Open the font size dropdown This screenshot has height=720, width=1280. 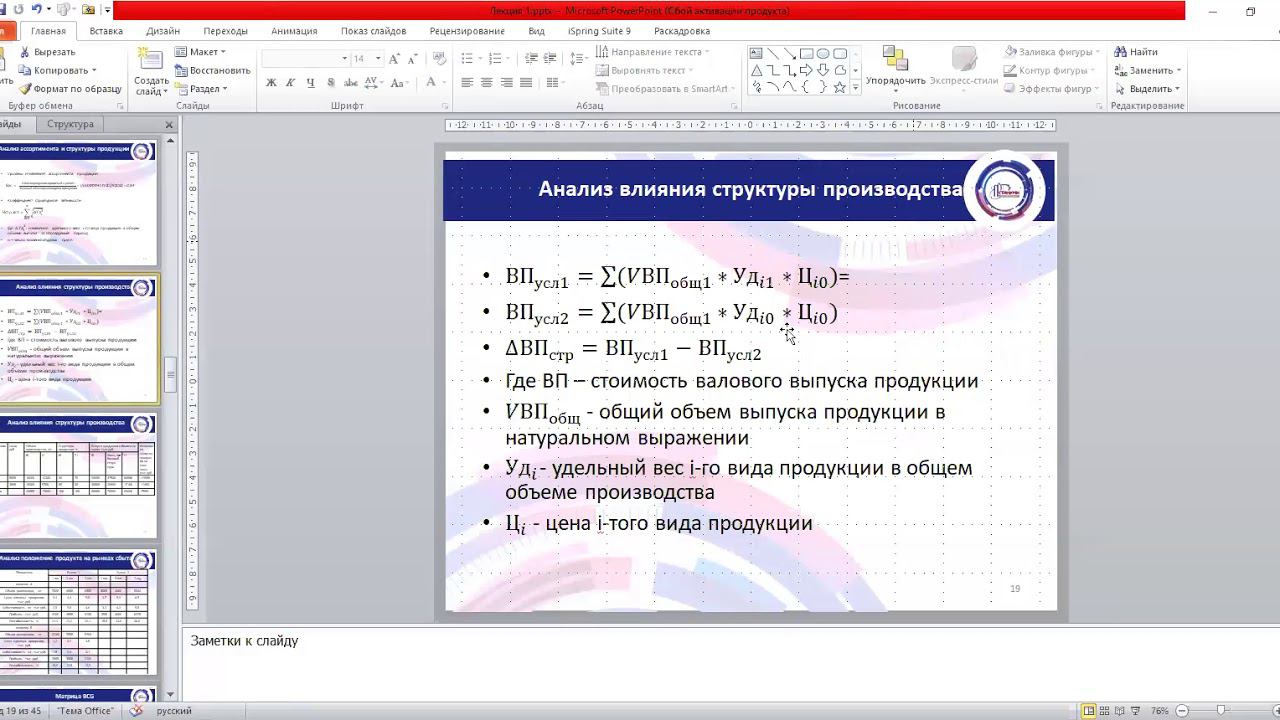(378, 59)
